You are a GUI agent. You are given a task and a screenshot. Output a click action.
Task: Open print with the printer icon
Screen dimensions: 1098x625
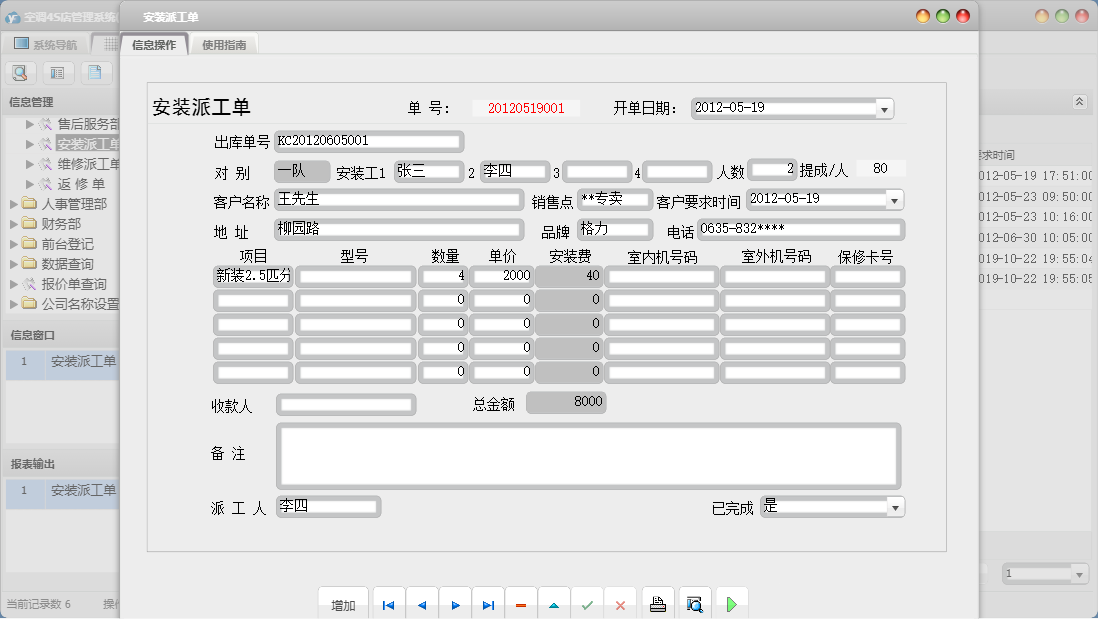pos(655,603)
